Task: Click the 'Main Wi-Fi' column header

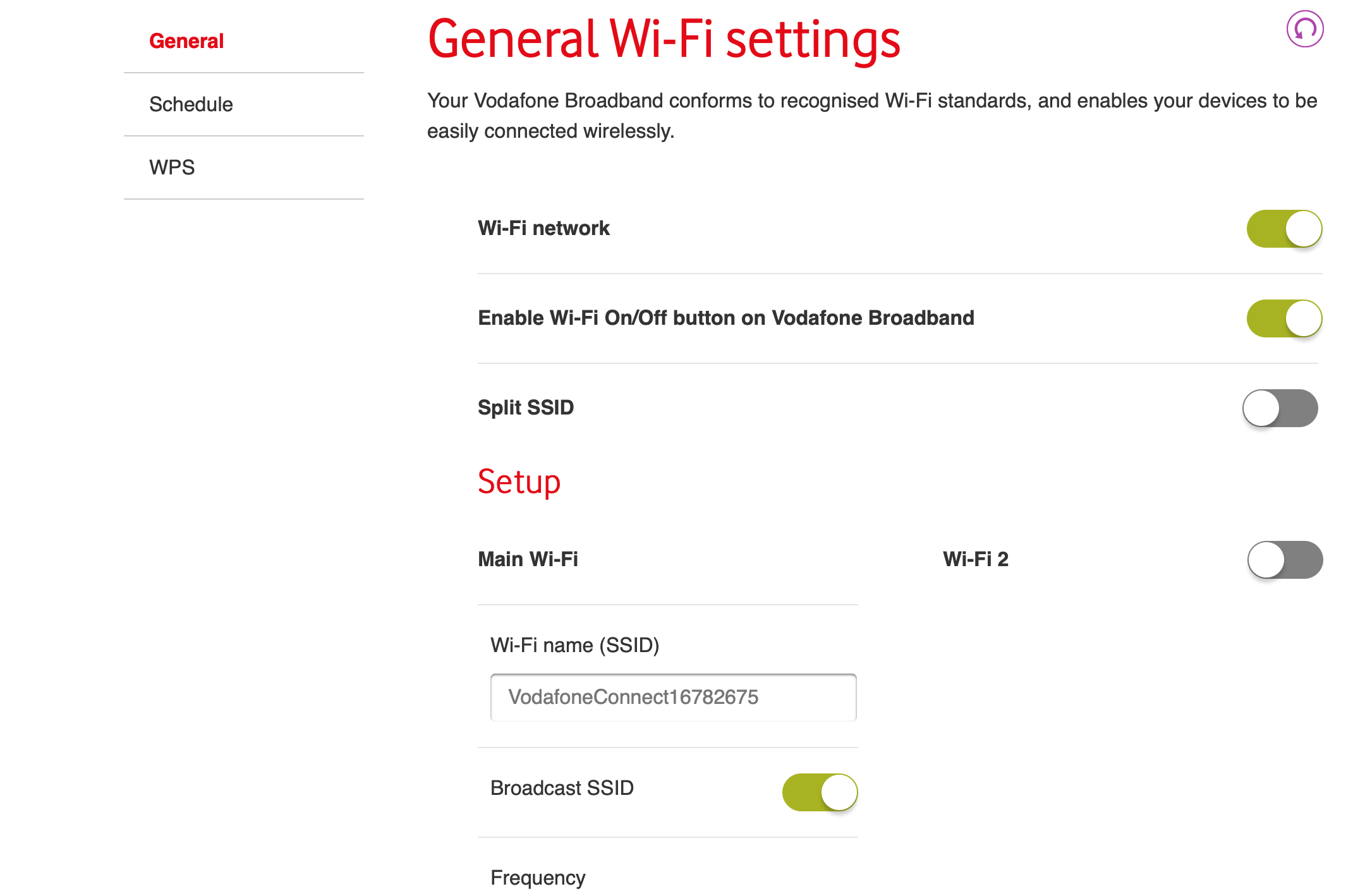Action: click(528, 559)
